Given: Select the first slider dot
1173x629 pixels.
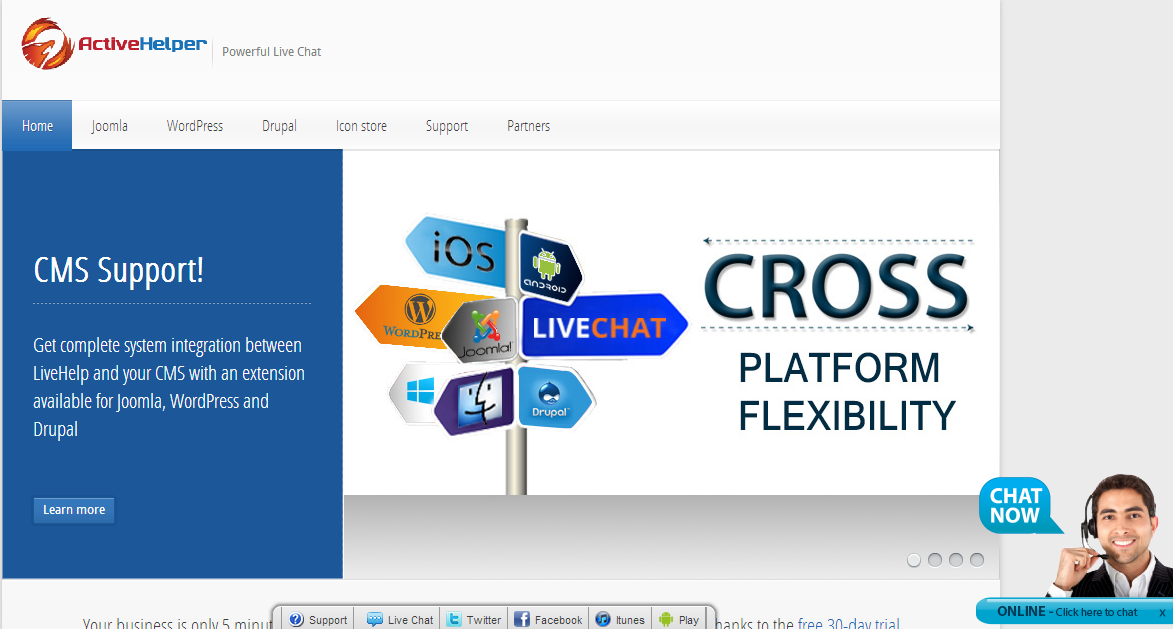Looking at the screenshot, I should [913, 560].
